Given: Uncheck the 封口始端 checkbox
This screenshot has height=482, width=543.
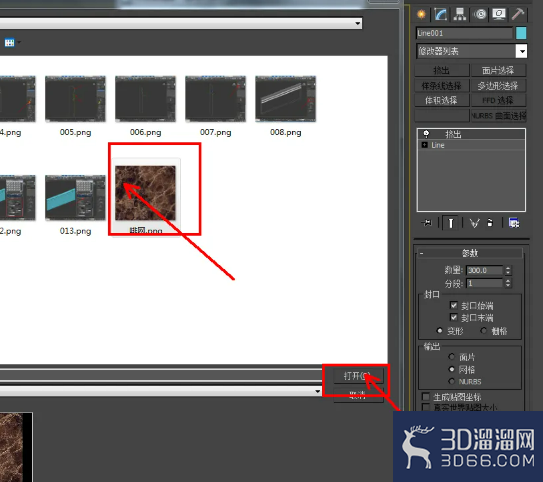Looking at the screenshot, I should coord(454,305).
